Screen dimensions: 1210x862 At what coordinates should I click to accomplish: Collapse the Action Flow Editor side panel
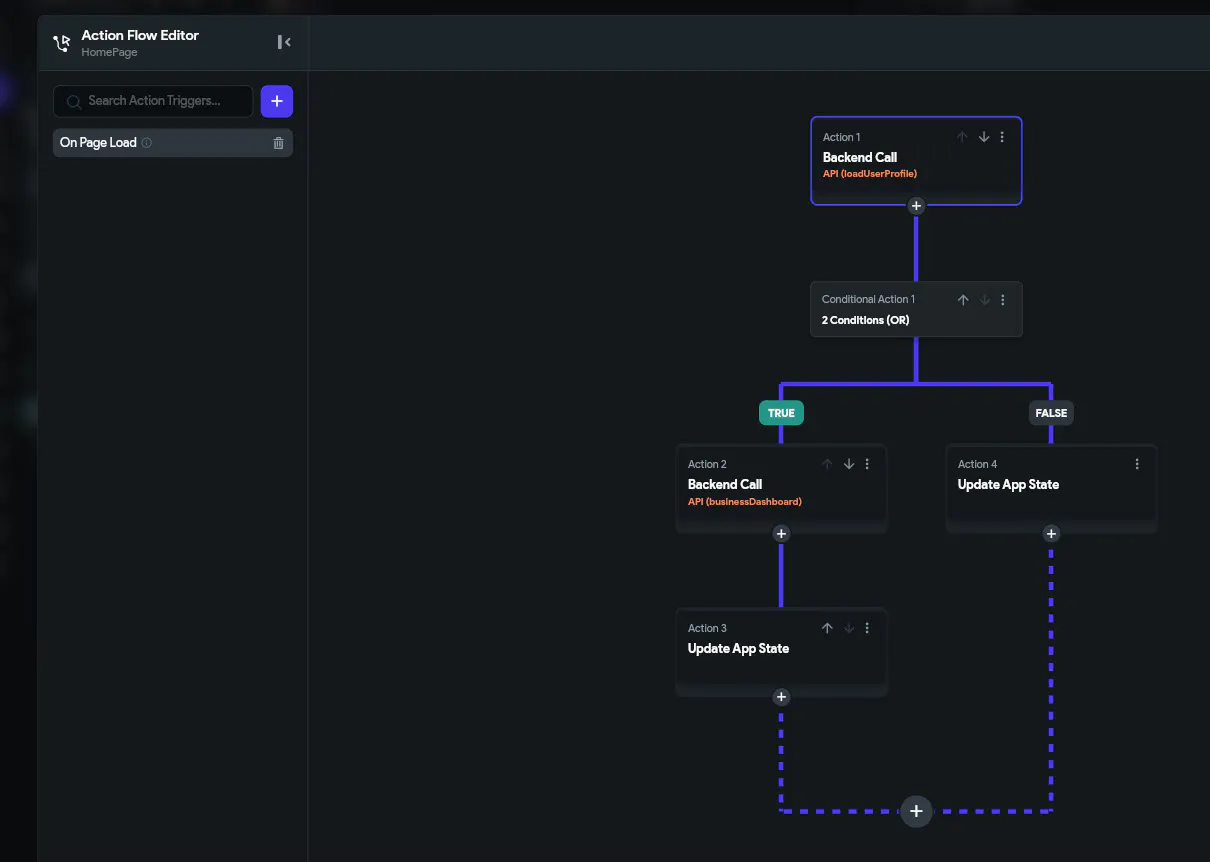(284, 42)
